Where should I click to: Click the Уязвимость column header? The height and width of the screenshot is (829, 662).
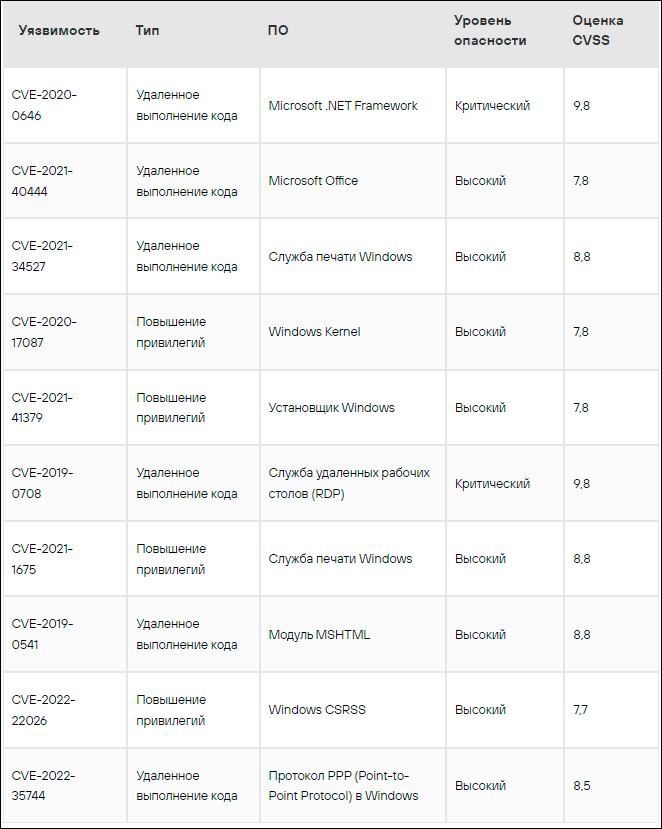(59, 30)
